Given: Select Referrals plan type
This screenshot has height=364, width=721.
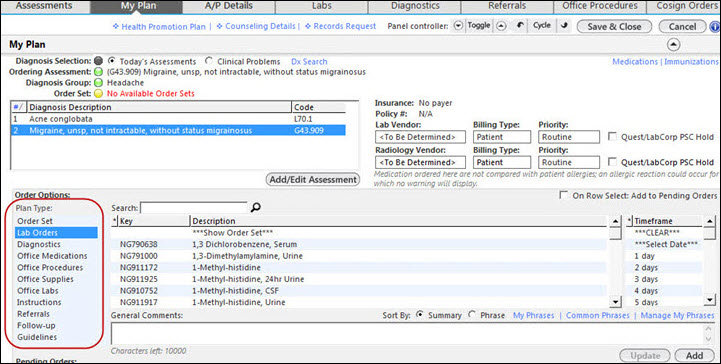Looking at the screenshot, I should [56, 314].
